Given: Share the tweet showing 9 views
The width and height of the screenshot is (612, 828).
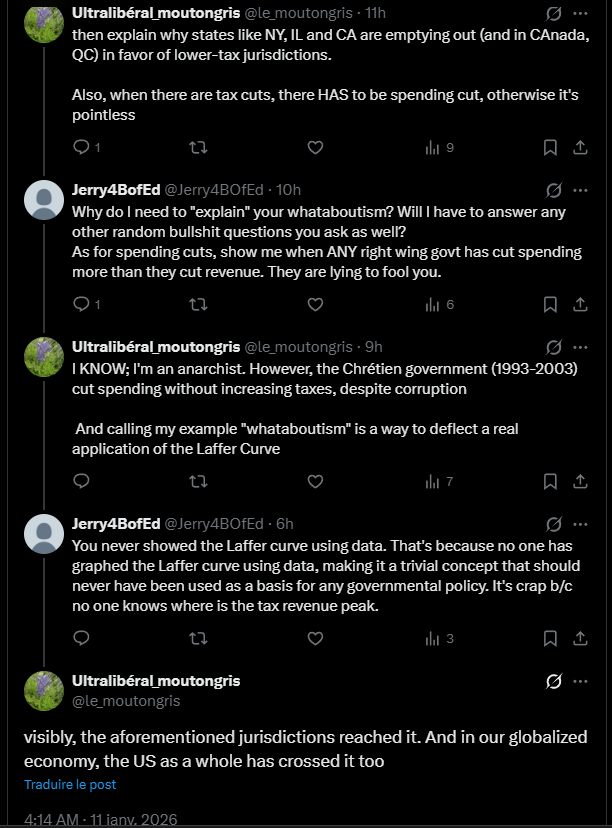Looking at the screenshot, I should point(580,147).
